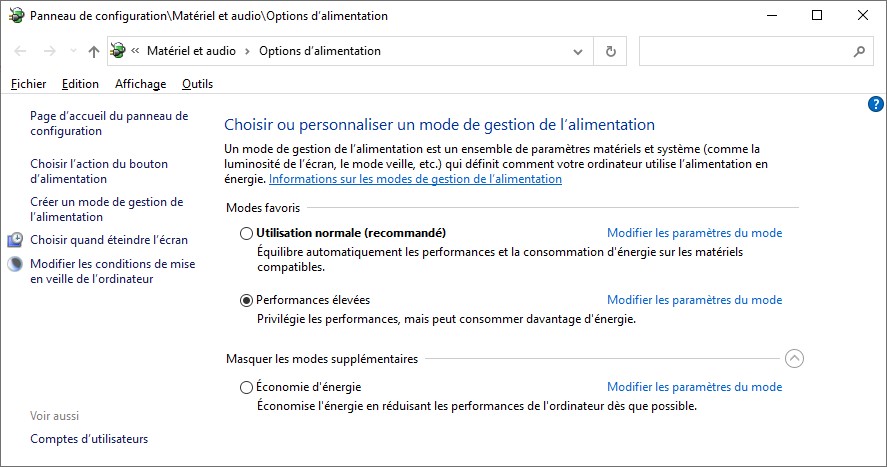Open the Affichage menu
Screen dimensions: 887x467
click(140, 84)
